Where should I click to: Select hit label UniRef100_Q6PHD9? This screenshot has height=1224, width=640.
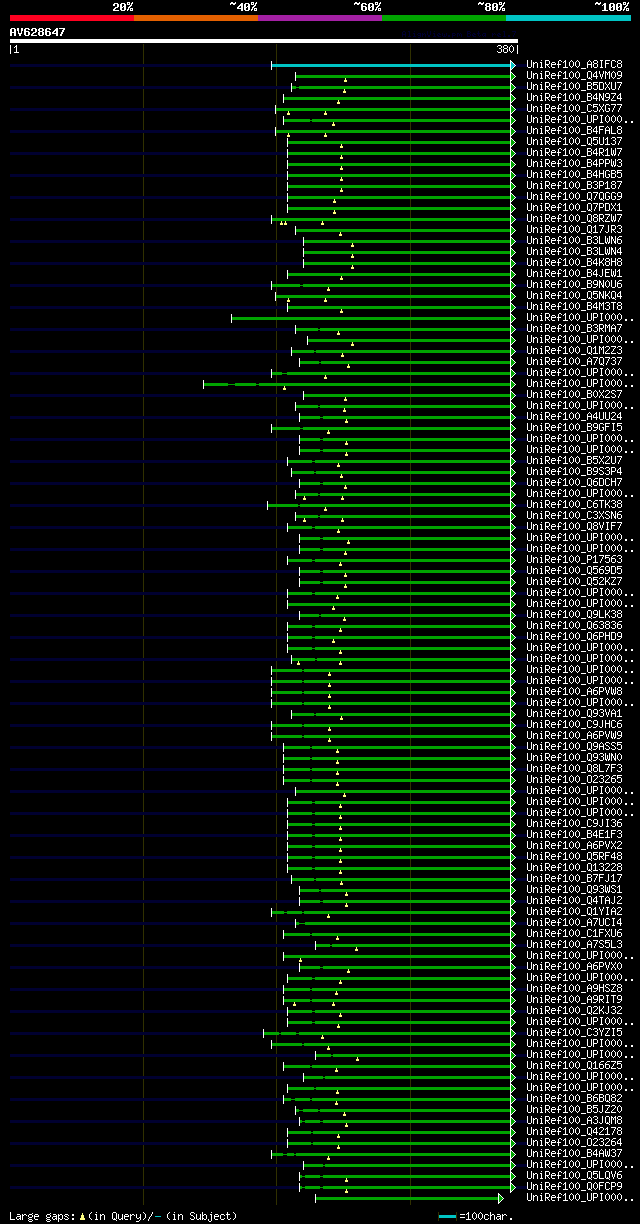574,637
